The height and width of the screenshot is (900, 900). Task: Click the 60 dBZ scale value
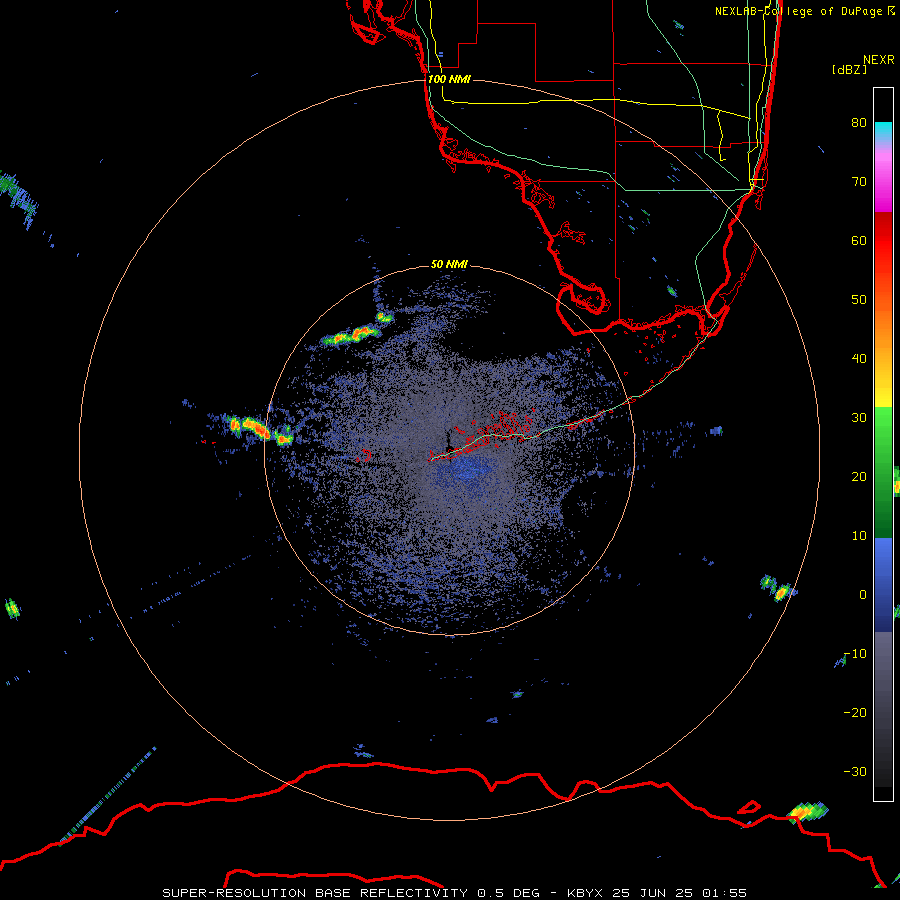click(x=859, y=240)
